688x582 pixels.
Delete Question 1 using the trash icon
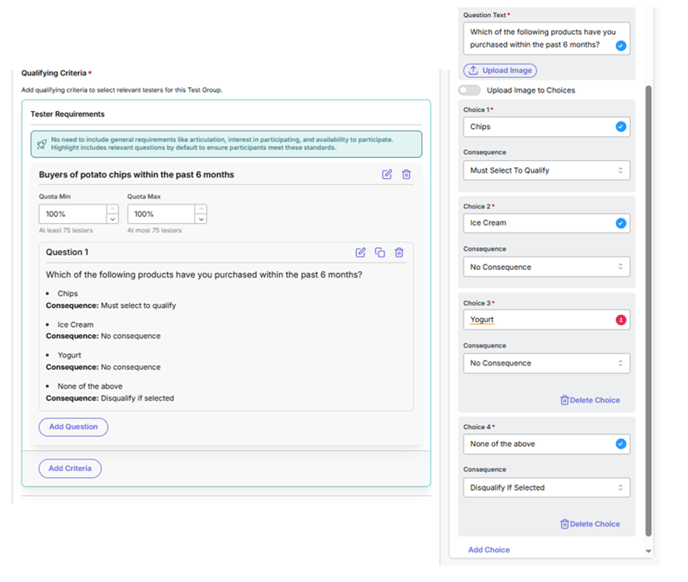tap(399, 253)
